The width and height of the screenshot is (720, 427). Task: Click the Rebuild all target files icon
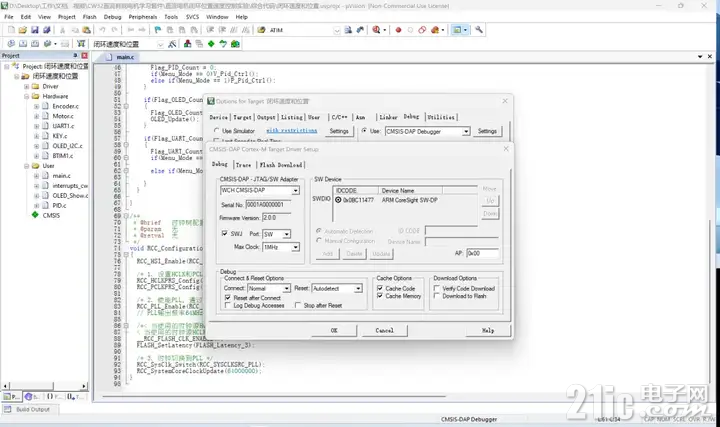coord(34,44)
